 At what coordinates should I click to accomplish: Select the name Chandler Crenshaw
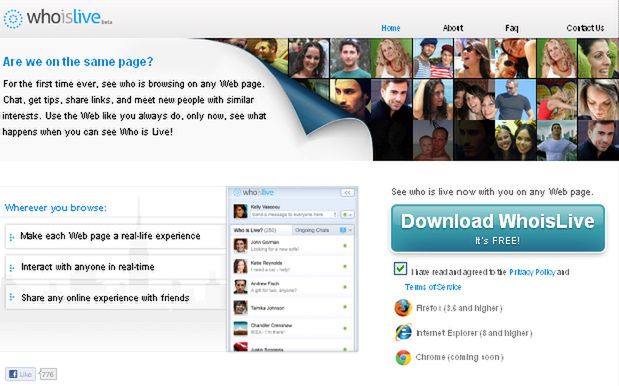click(271, 325)
